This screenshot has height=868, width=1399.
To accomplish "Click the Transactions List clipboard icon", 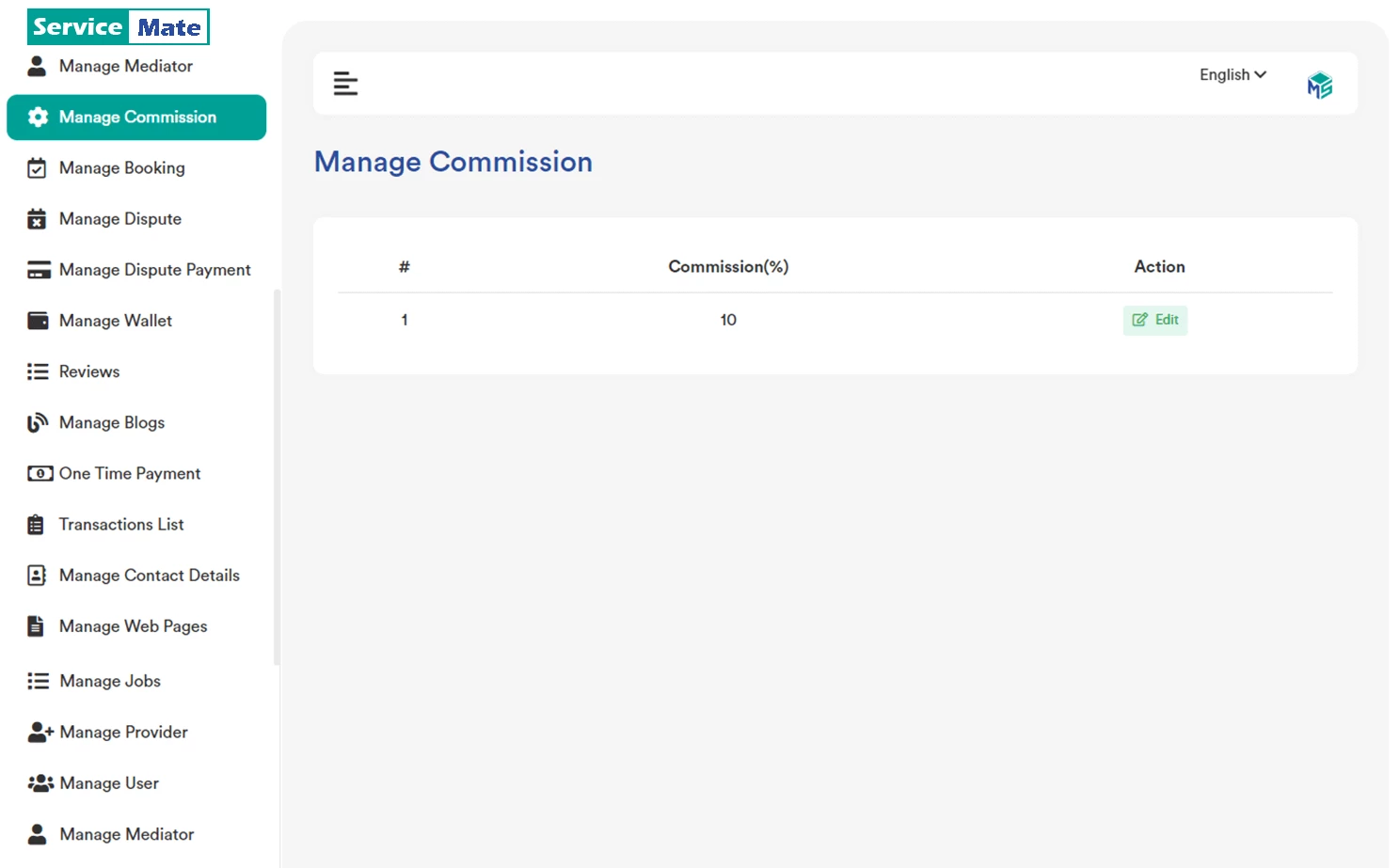I will click(36, 524).
